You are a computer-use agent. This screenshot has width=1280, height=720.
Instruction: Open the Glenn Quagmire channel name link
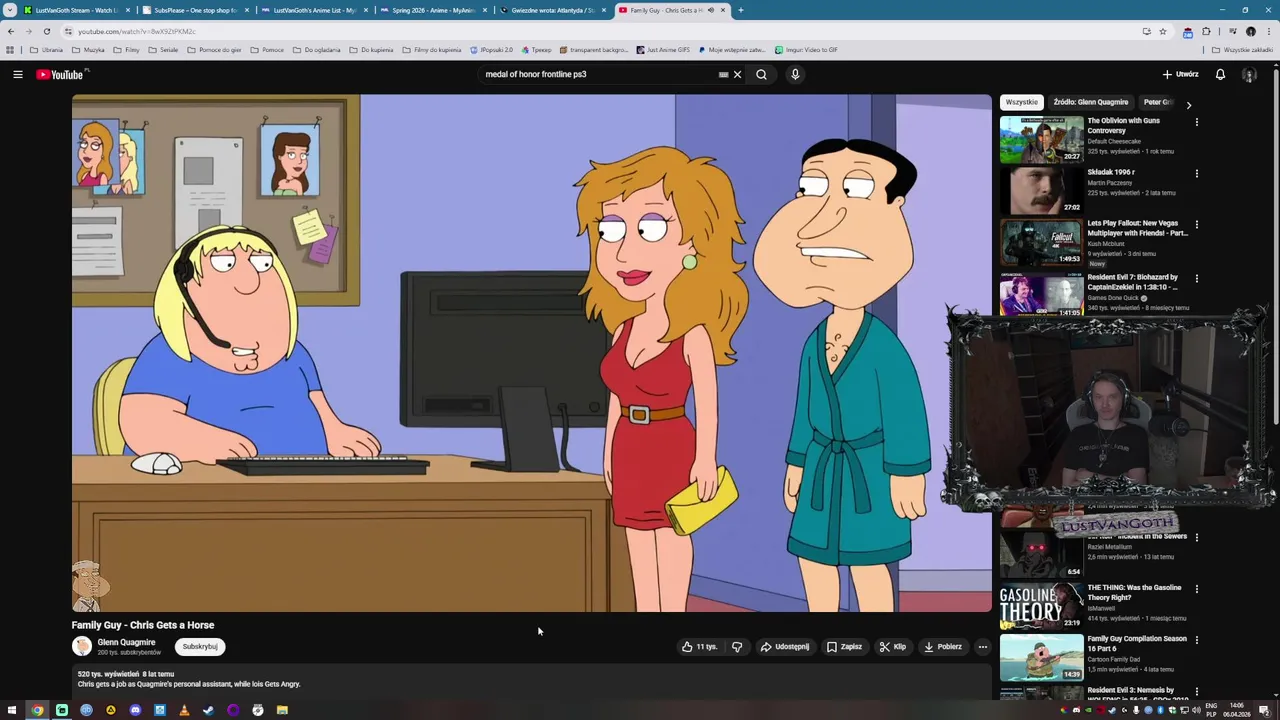point(126,642)
